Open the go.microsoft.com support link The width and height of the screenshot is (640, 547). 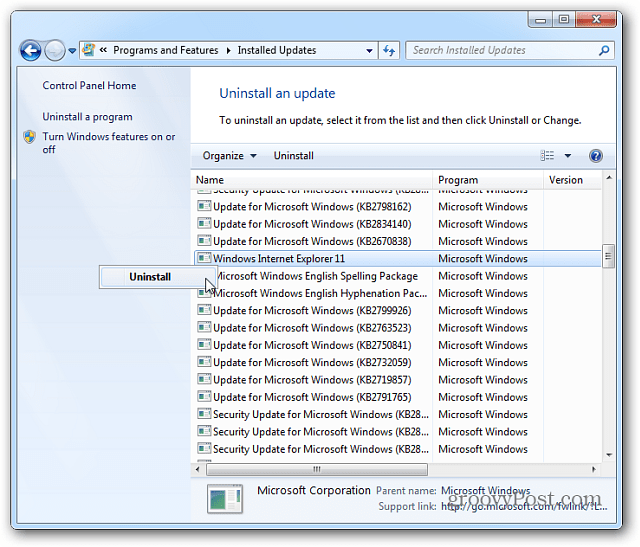point(524,507)
